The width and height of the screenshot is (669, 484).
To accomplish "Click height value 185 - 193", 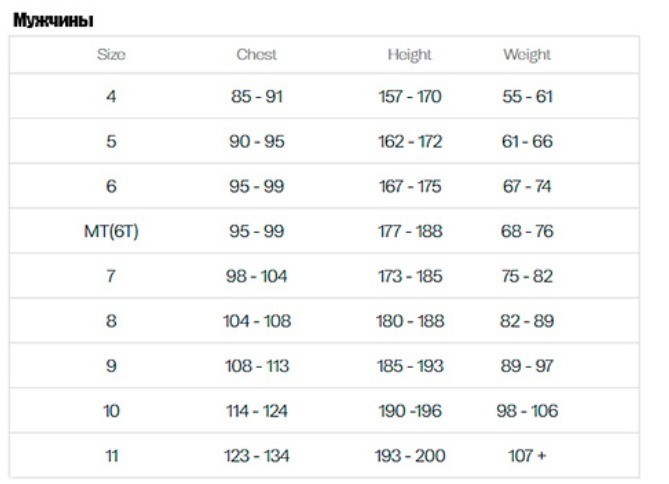I will (409, 366).
